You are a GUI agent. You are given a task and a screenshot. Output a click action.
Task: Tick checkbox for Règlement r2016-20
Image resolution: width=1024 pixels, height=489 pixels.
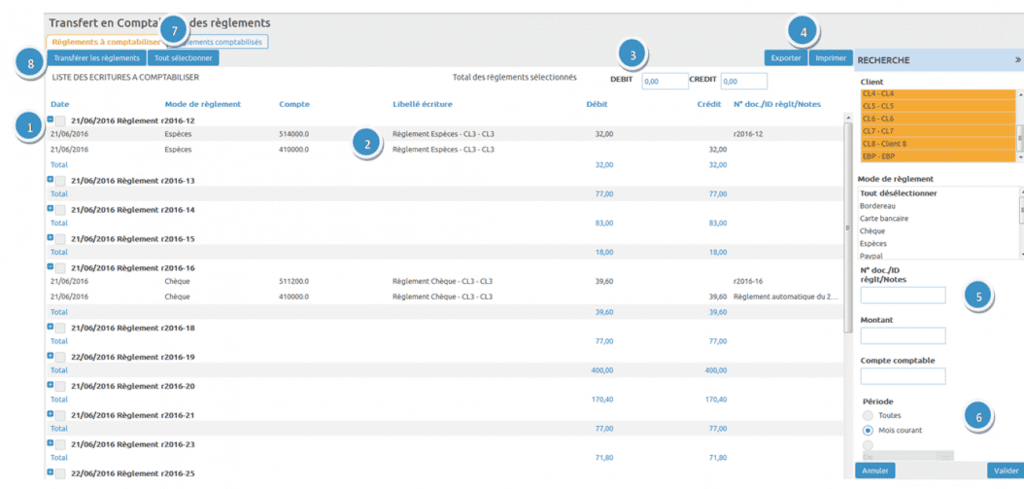coord(60,386)
